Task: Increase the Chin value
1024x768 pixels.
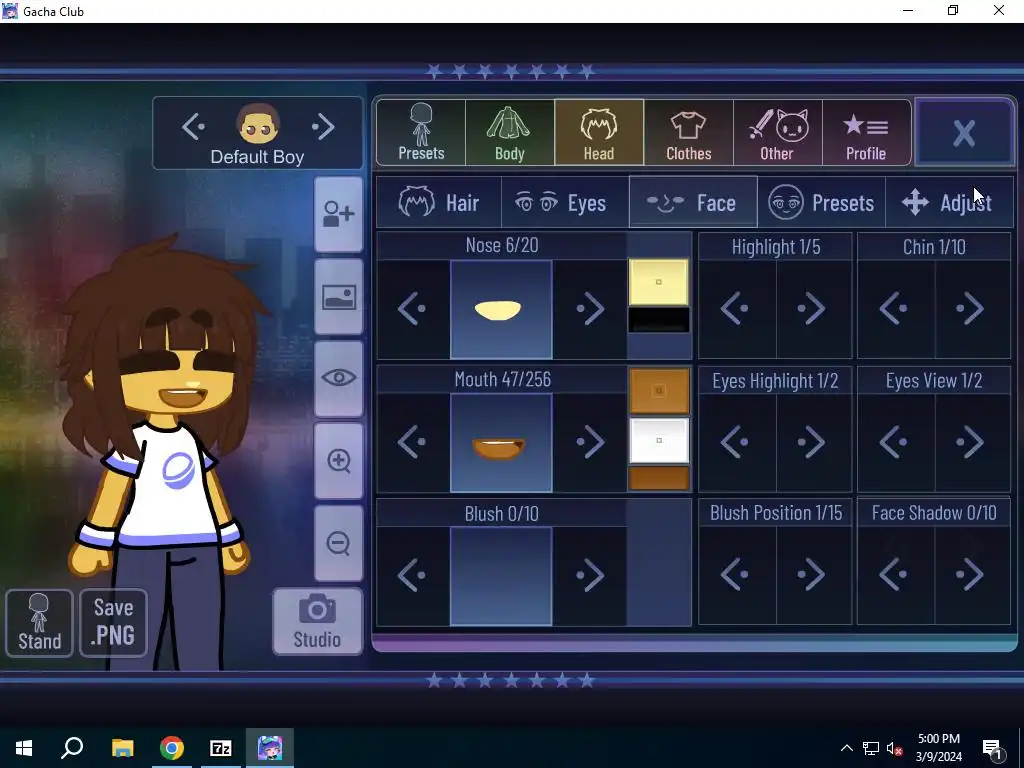Action: click(x=972, y=309)
